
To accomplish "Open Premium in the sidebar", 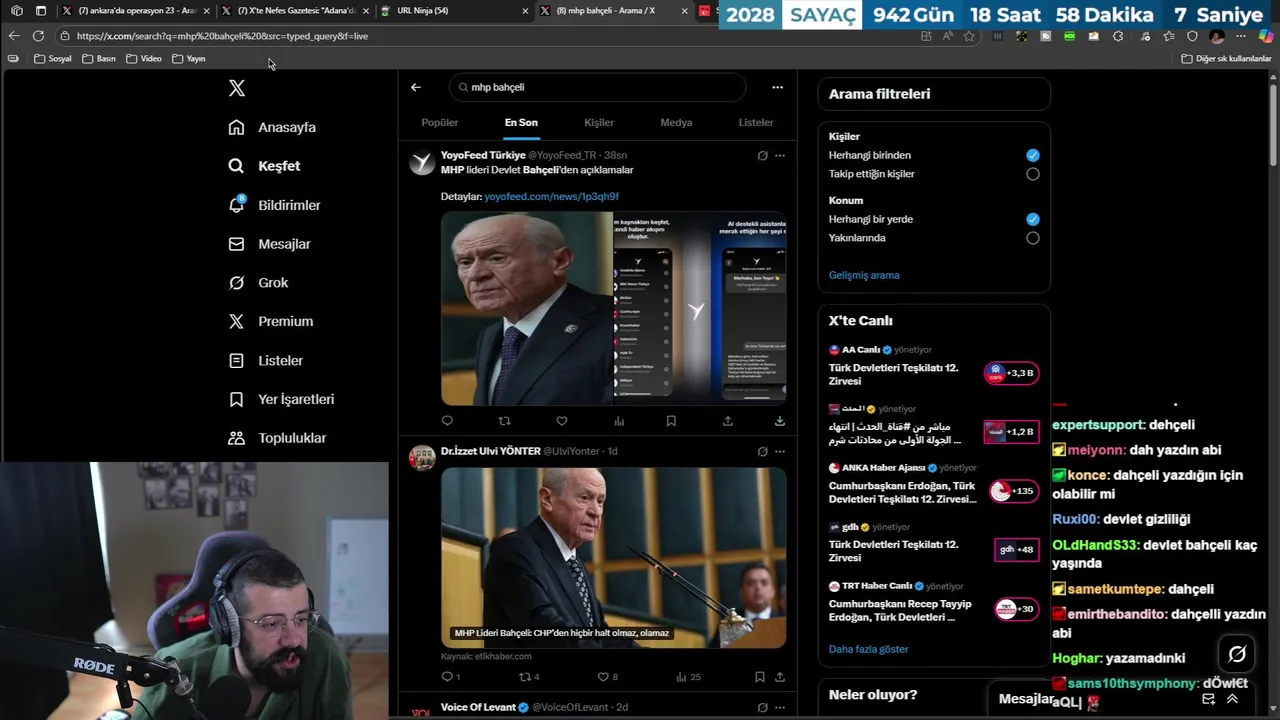I will coord(270,321).
